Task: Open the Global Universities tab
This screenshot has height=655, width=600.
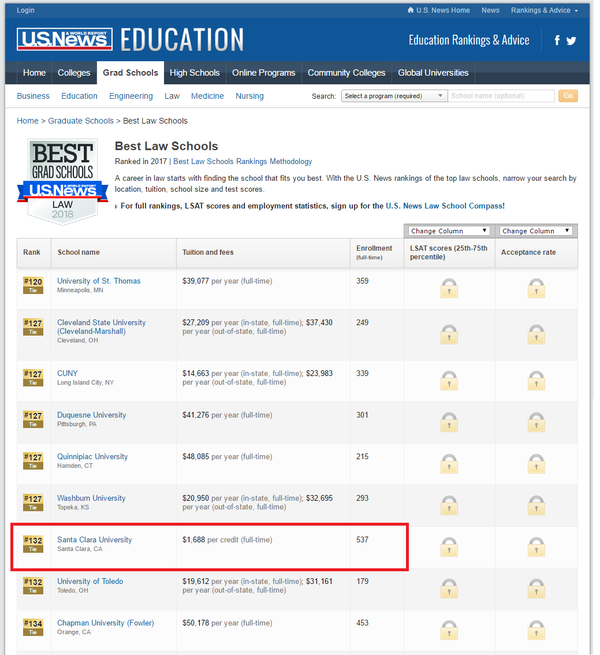Action: pos(433,73)
